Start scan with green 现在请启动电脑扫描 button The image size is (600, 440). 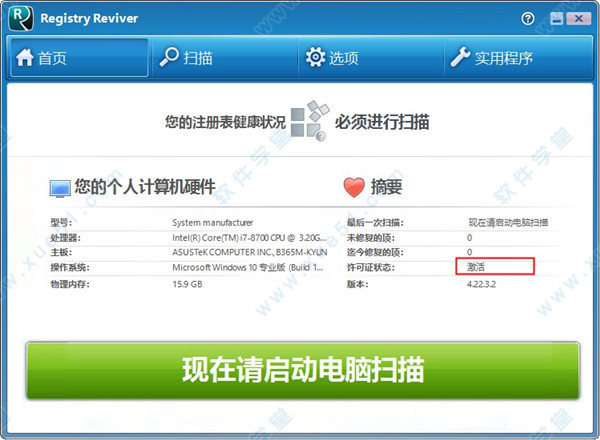tap(303, 370)
